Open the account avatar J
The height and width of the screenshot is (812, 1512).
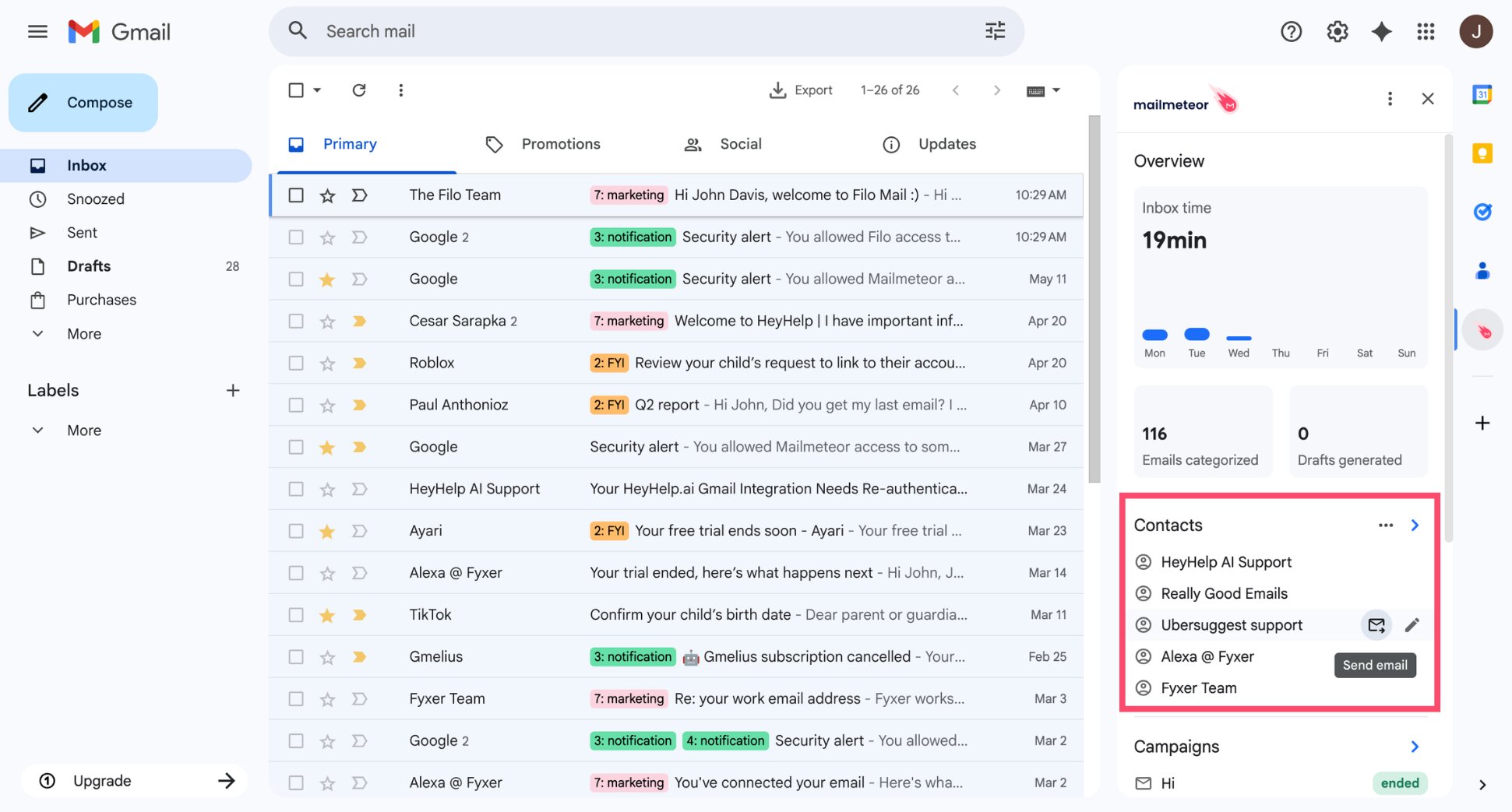coord(1475,32)
